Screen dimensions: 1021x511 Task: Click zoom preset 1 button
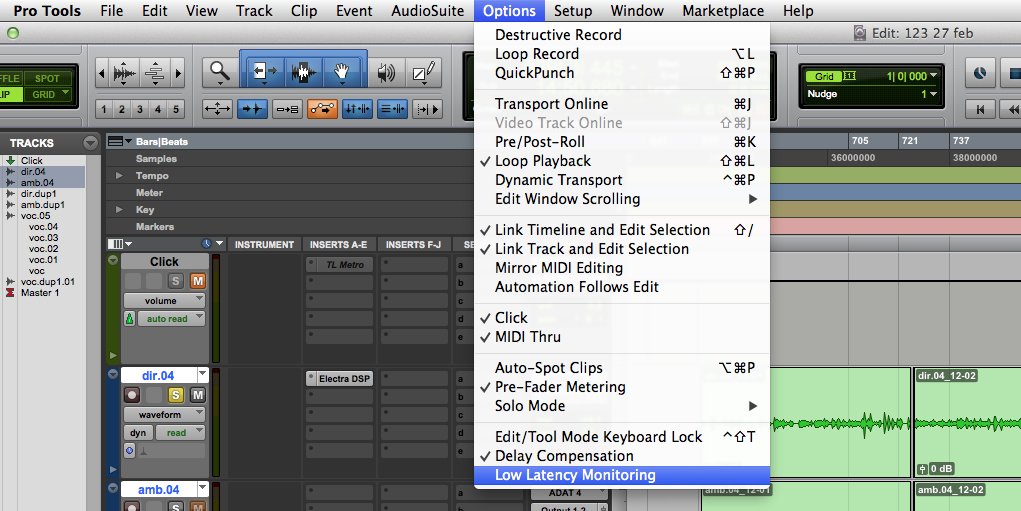104,109
